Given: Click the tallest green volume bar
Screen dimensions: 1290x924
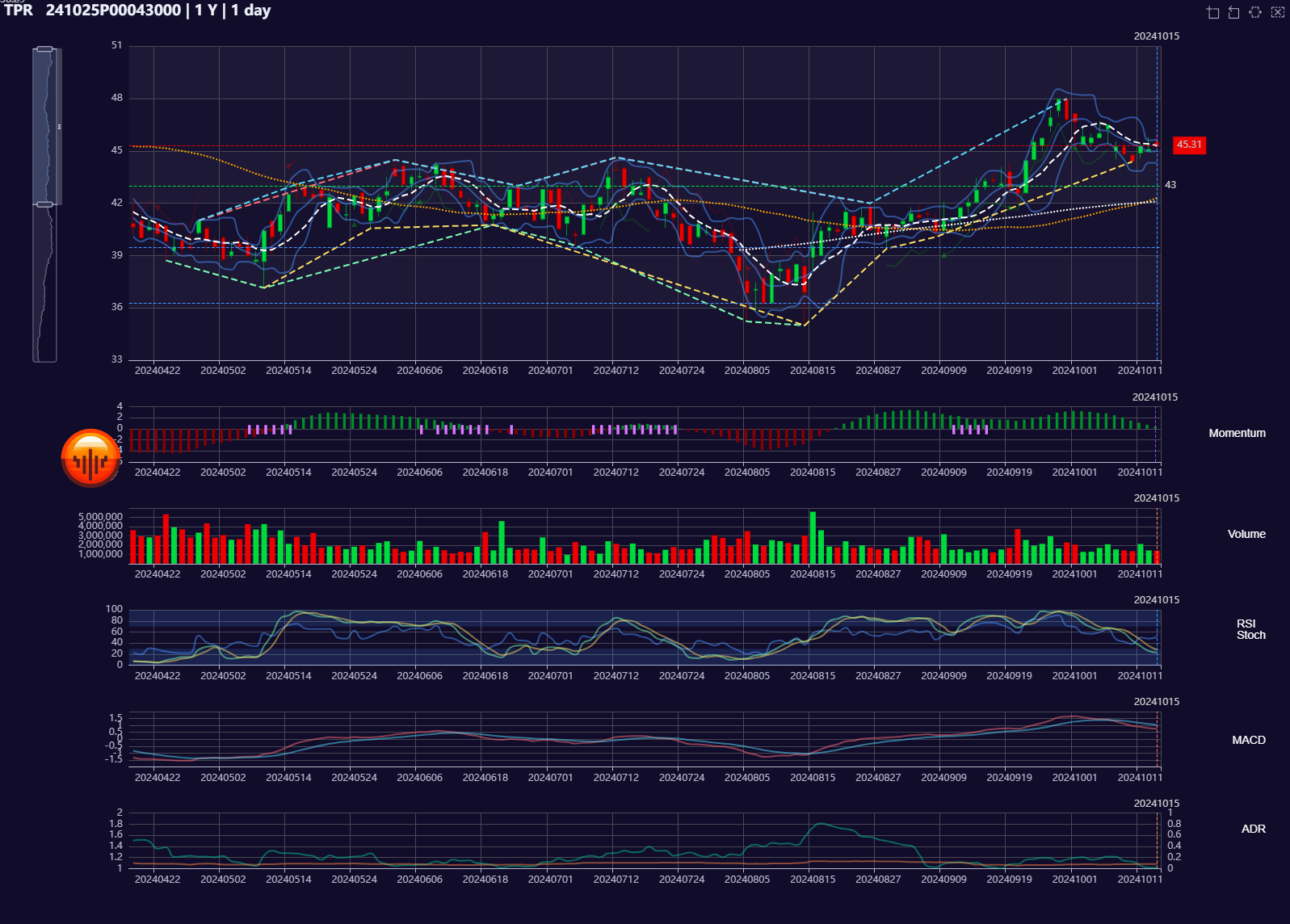Looking at the screenshot, I should (x=813, y=537).
